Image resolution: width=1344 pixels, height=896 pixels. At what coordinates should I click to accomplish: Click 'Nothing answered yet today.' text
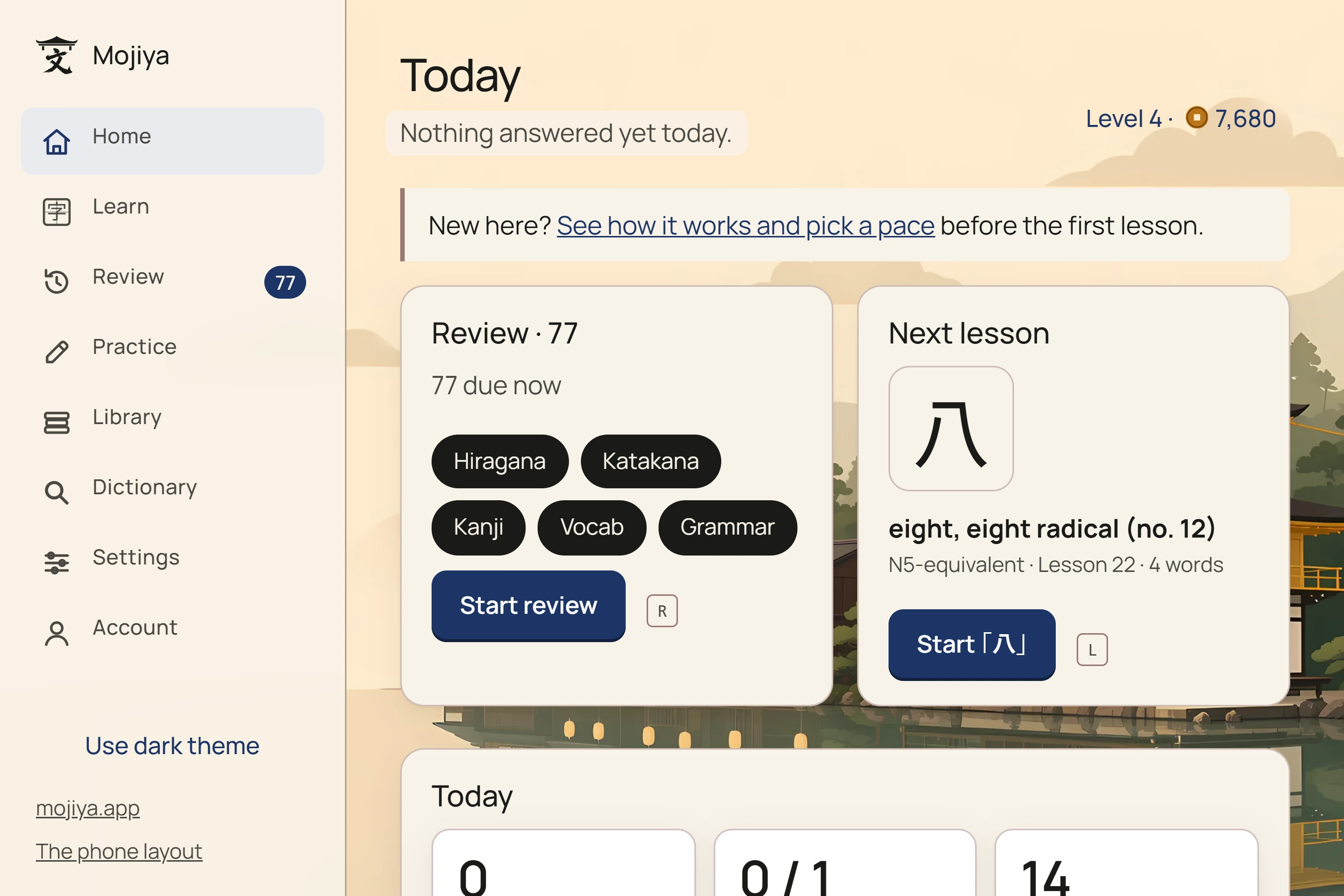click(566, 133)
